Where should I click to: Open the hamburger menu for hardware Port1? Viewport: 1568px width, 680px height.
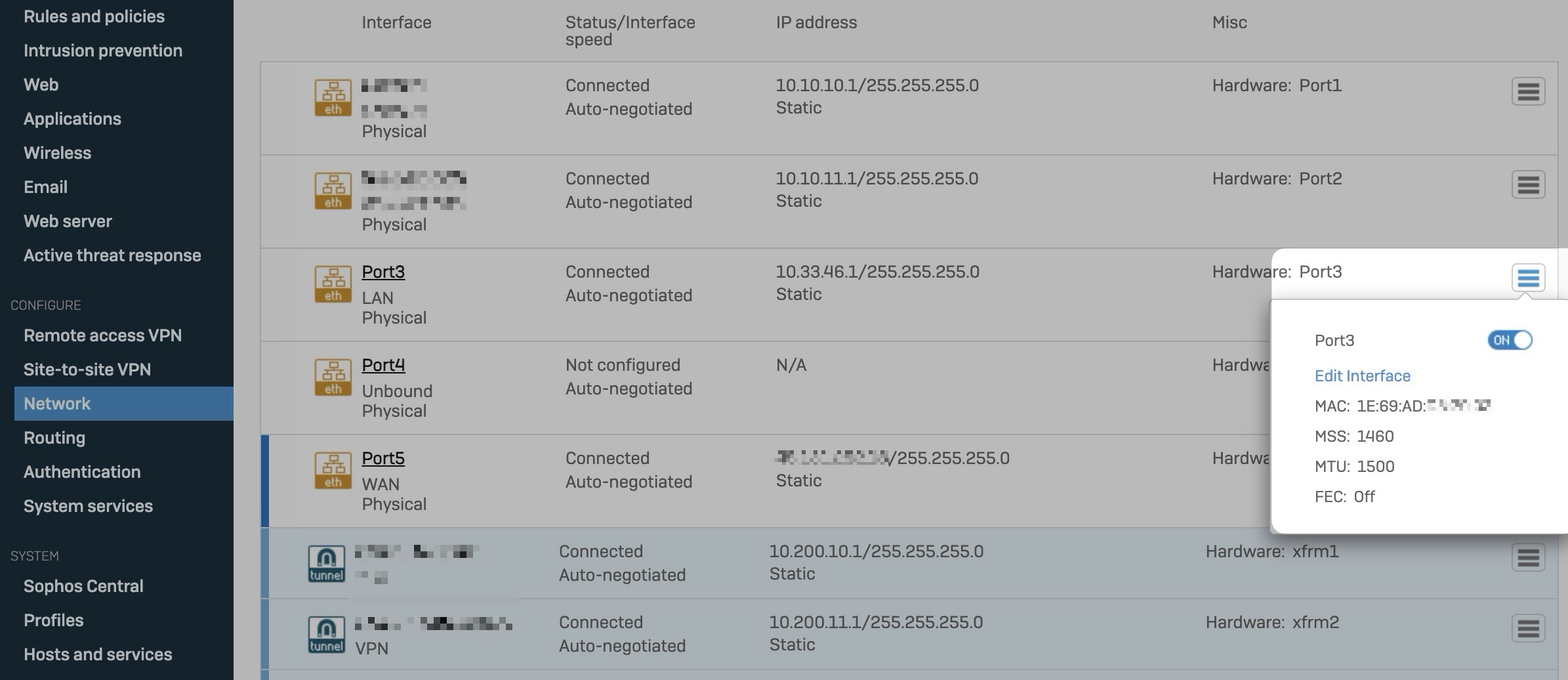(1528, 91)
